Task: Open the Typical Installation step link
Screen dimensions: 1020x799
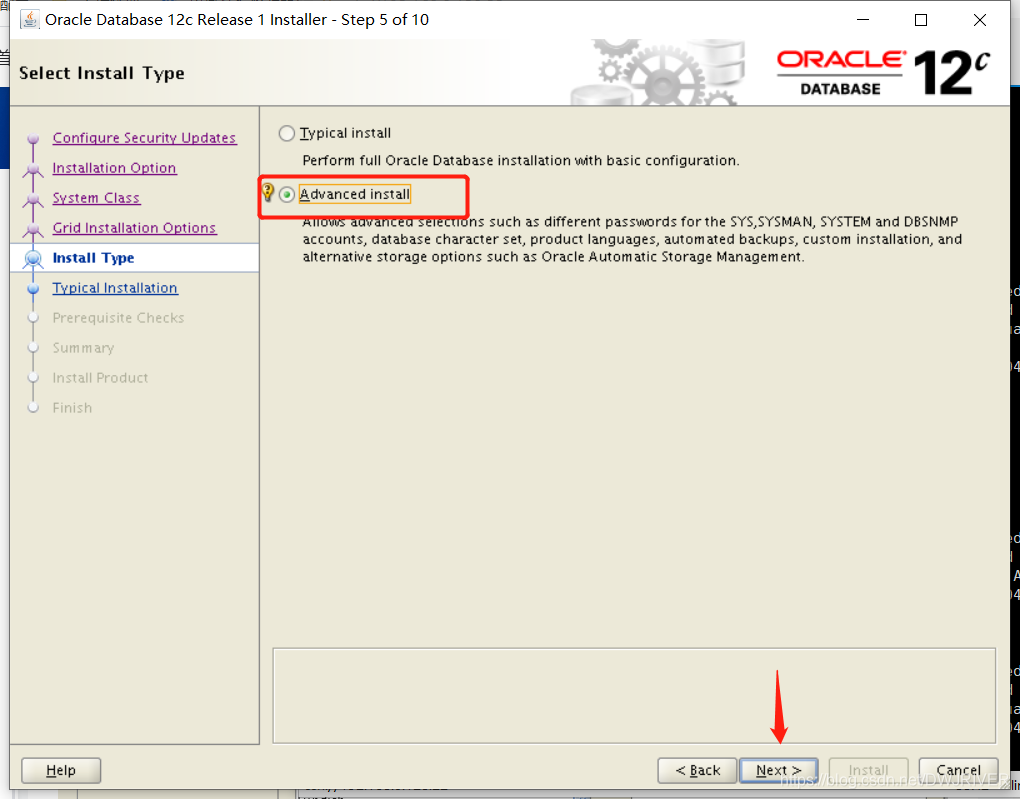Action: pyautogui.click(x=115, y=288)
